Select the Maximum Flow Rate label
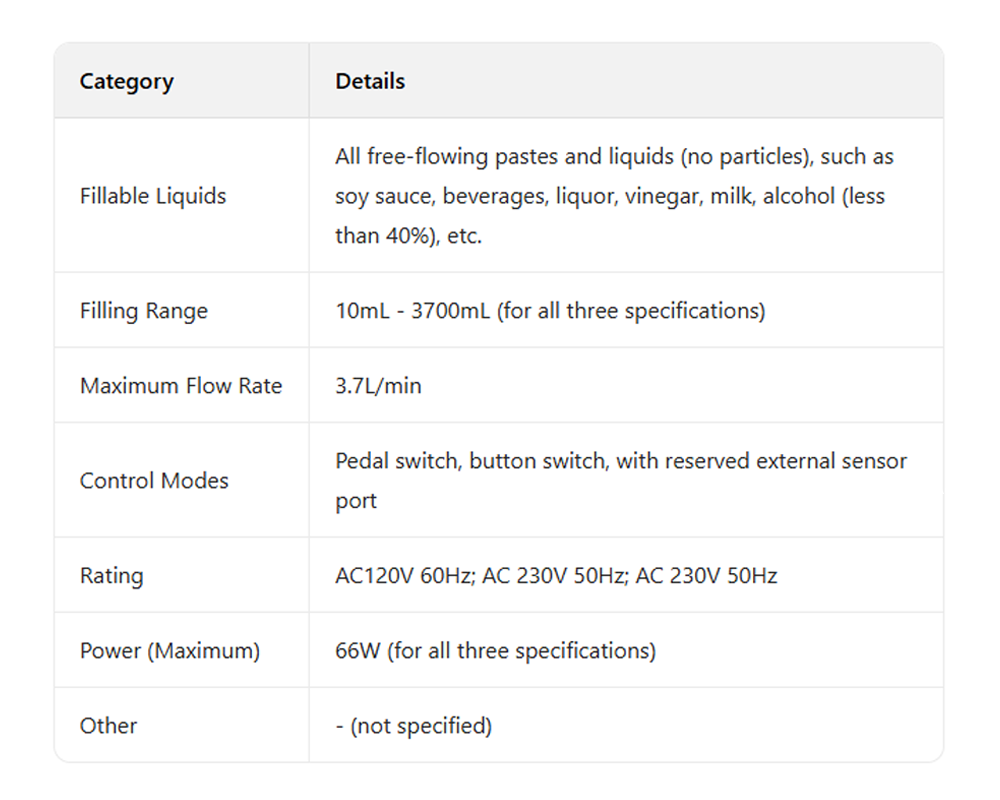Viewport: 1000px width, 800px height. pyautogui.click(x=181, y=386)
